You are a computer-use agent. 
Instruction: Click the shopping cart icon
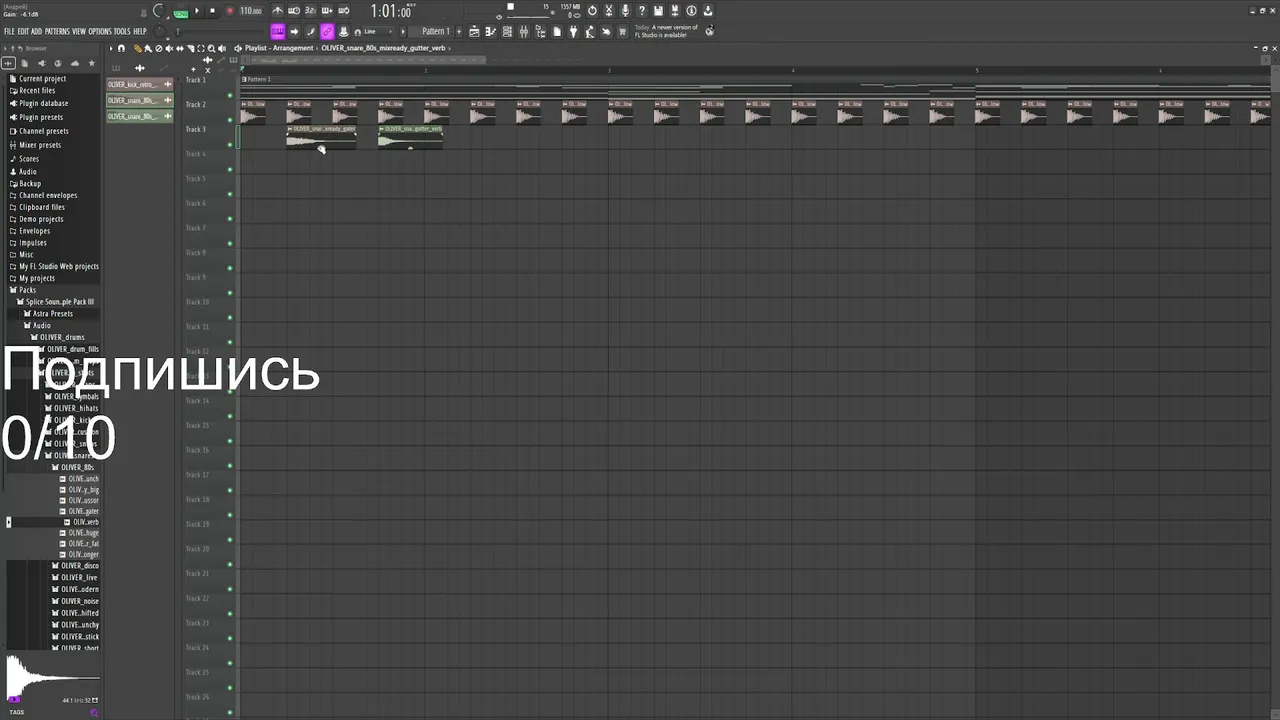(x=622, y=31)
